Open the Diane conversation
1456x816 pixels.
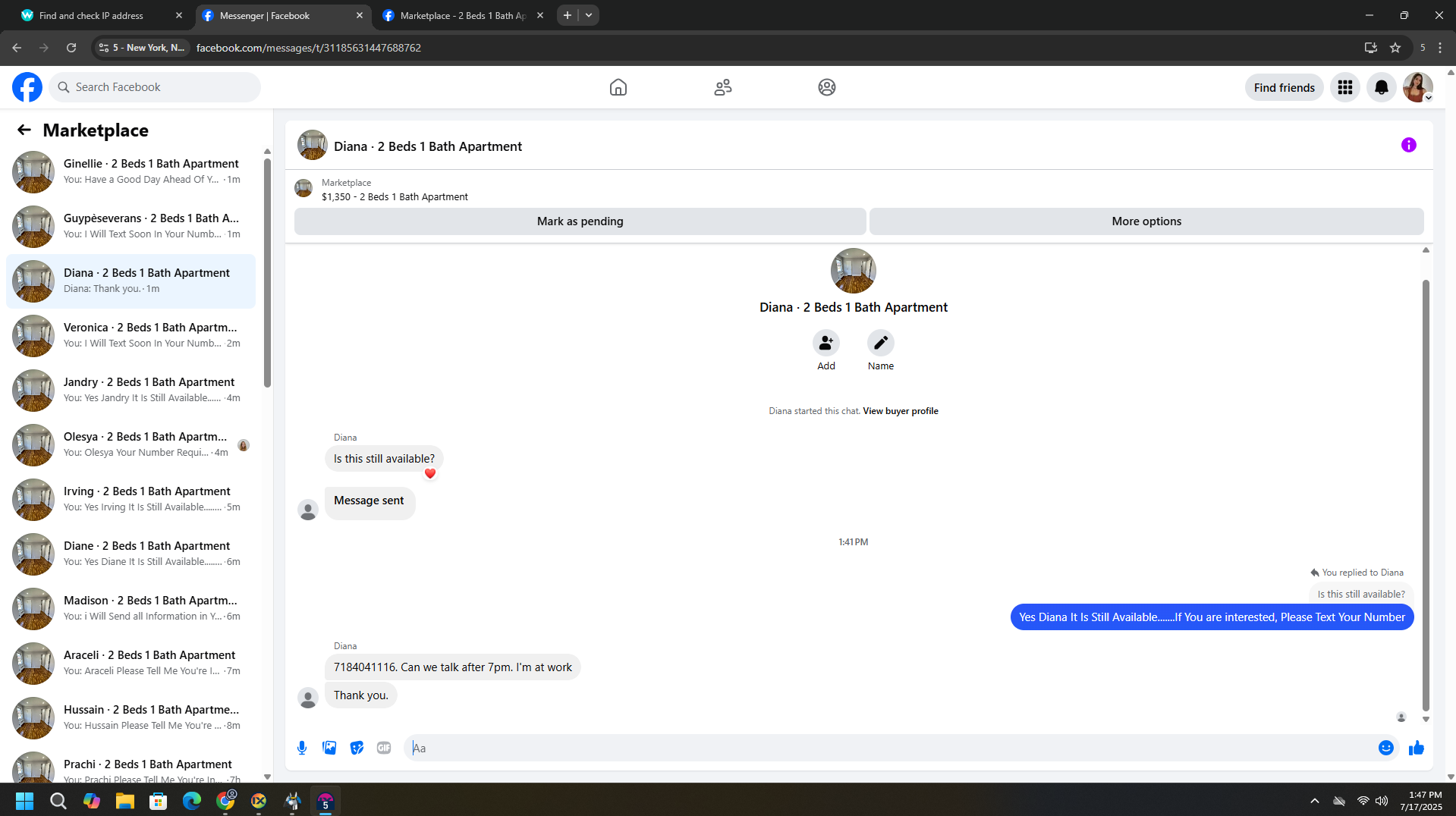pyautogui.click(x=131, y=554)
